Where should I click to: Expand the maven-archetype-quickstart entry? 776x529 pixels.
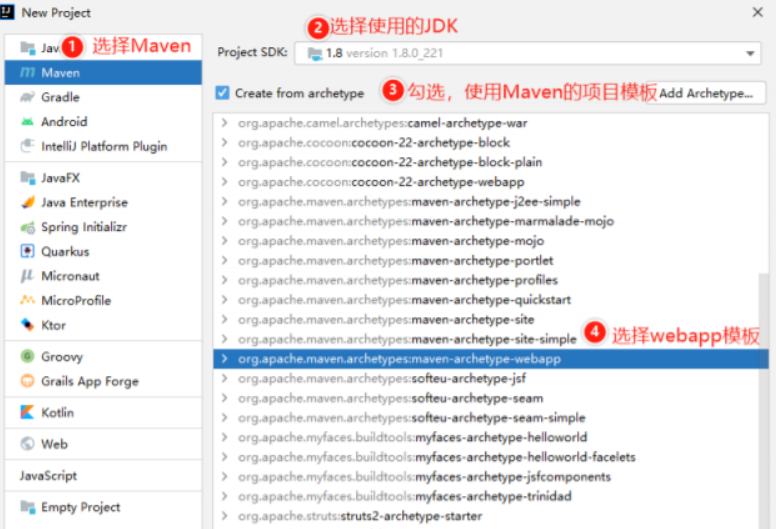click(225, 300)
